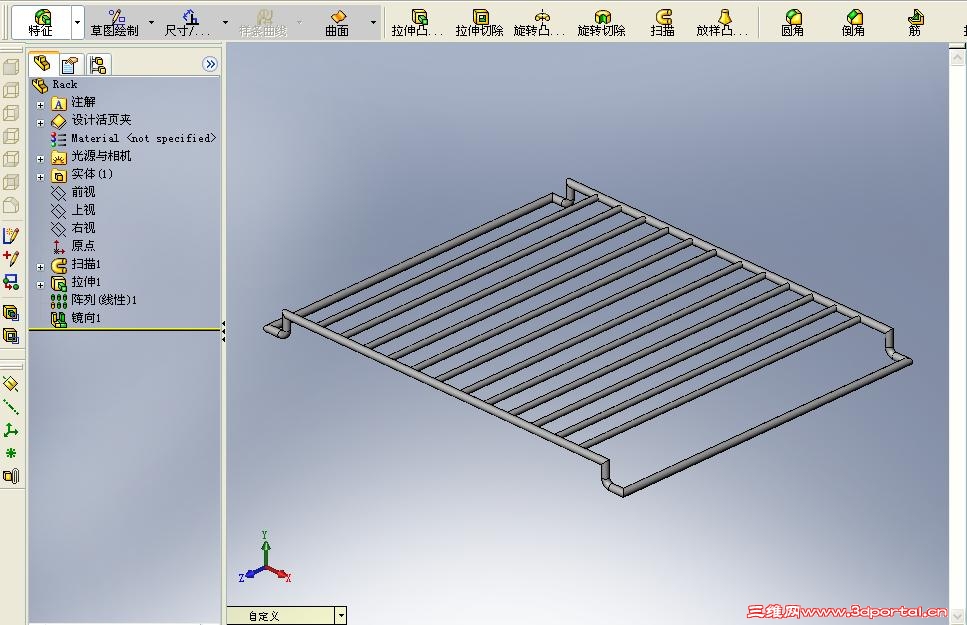Open dropdown arrow next to 草图绘制

(152, 23)
